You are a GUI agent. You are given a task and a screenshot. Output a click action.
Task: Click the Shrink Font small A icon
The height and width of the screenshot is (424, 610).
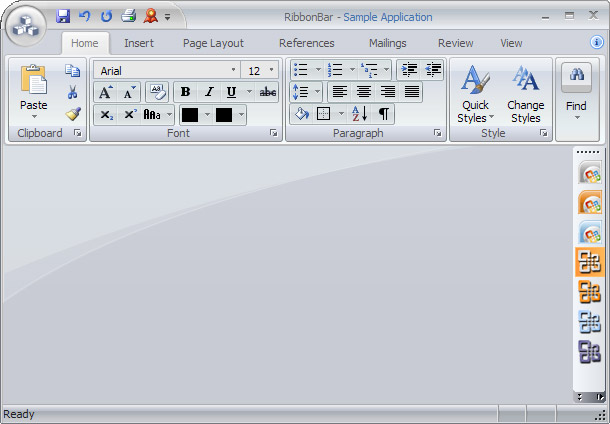[x=129, y=92]
